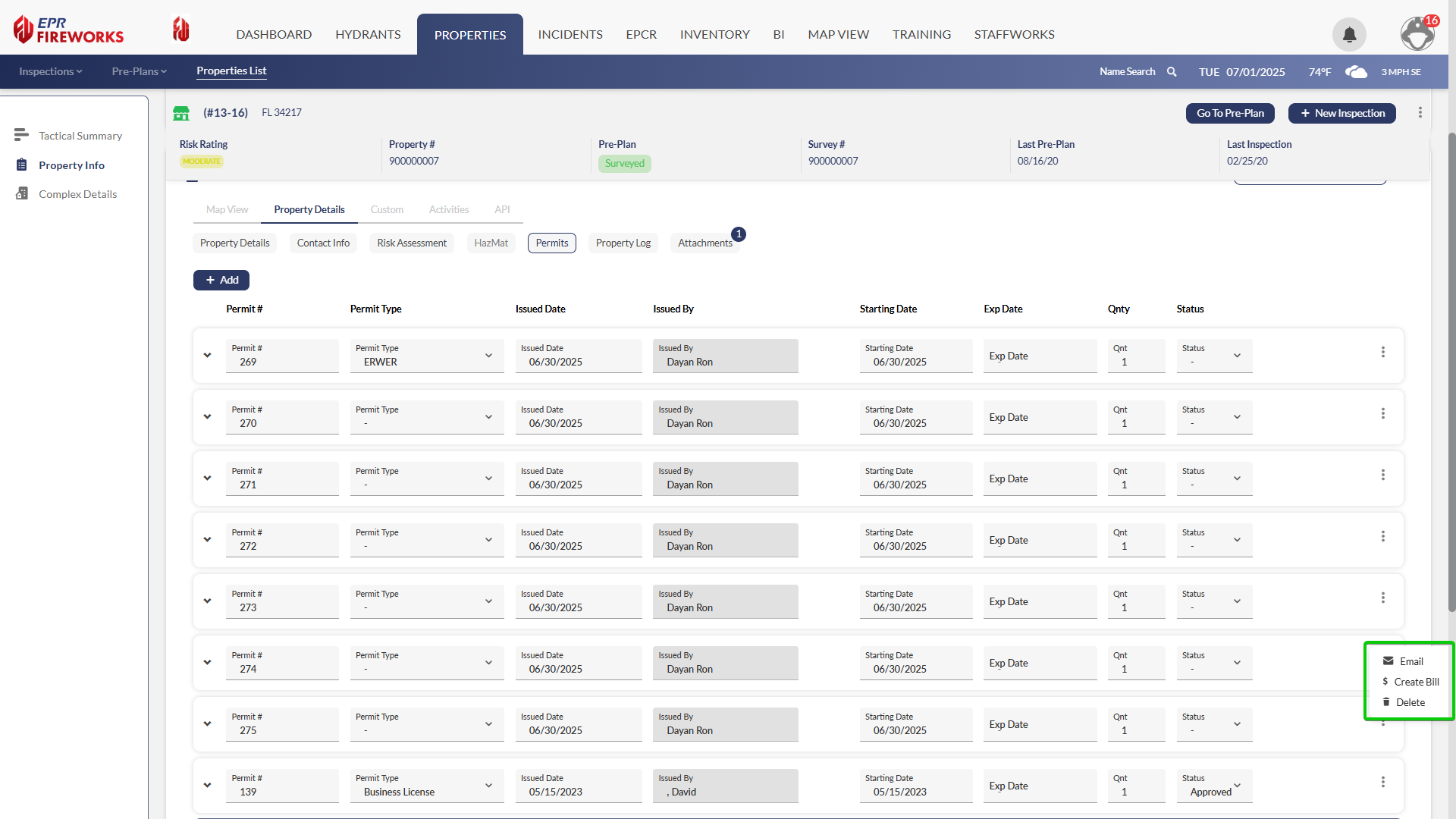This screenshot has width=1456, height=819.
Task: Click the Name Search magnifier icon
Action: point(1172,72)
